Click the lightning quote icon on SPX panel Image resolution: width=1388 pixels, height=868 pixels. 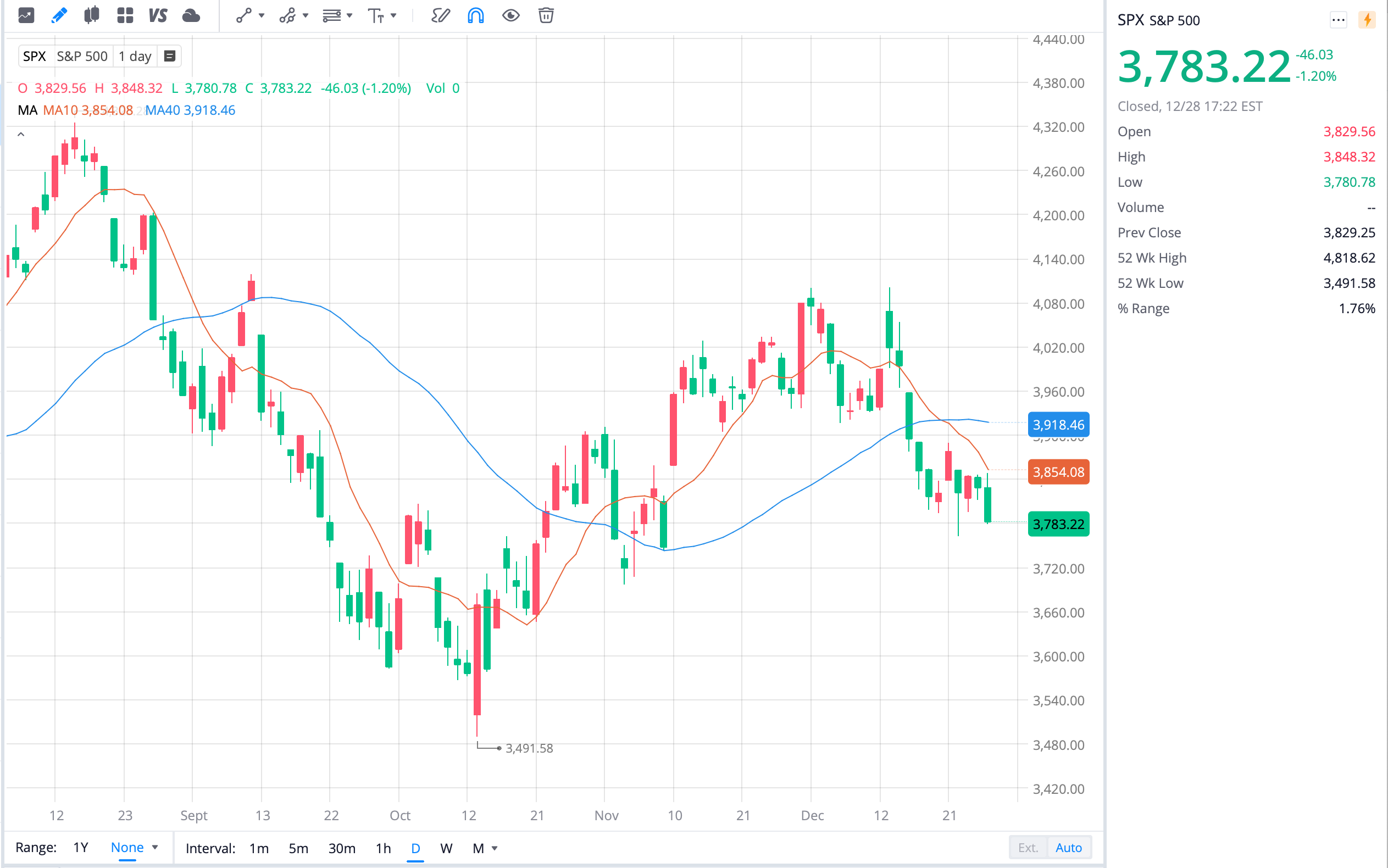pos(1367,20)
